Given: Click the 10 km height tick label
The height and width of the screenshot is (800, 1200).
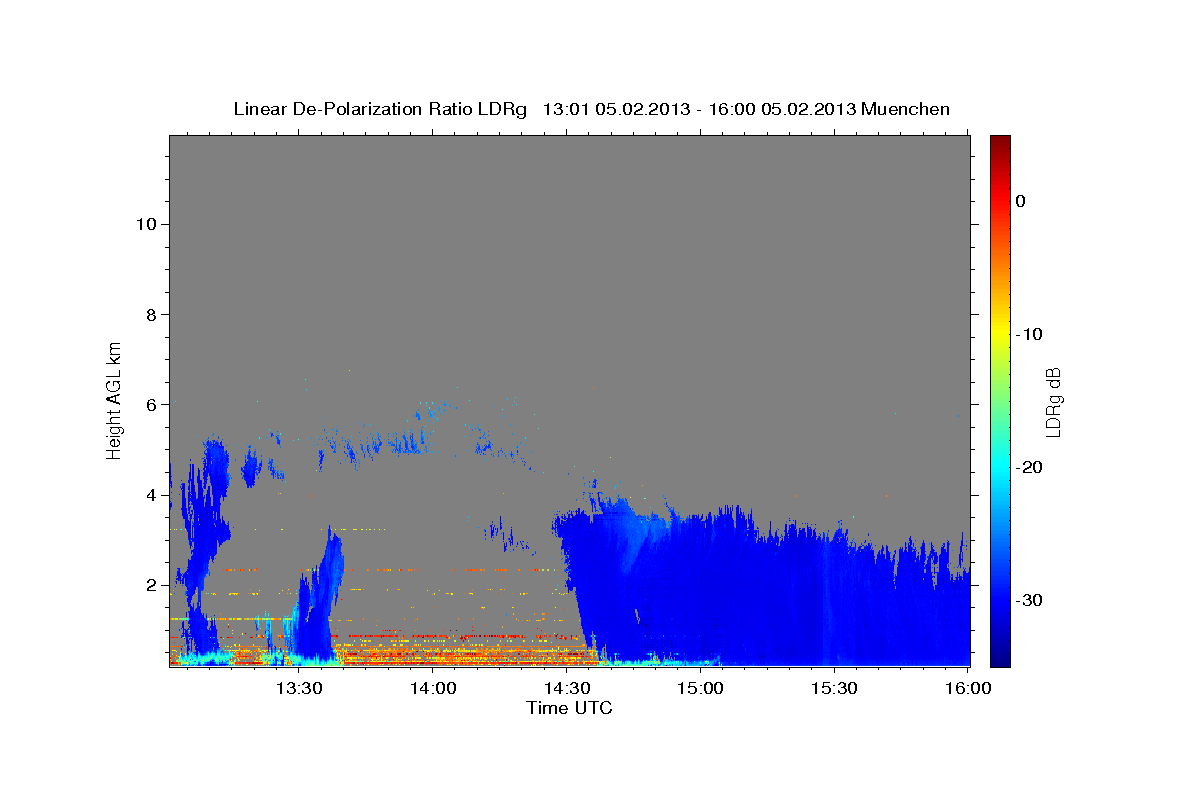Looking at the screenshot, I should pyautogui.click(x=145, y=224).
